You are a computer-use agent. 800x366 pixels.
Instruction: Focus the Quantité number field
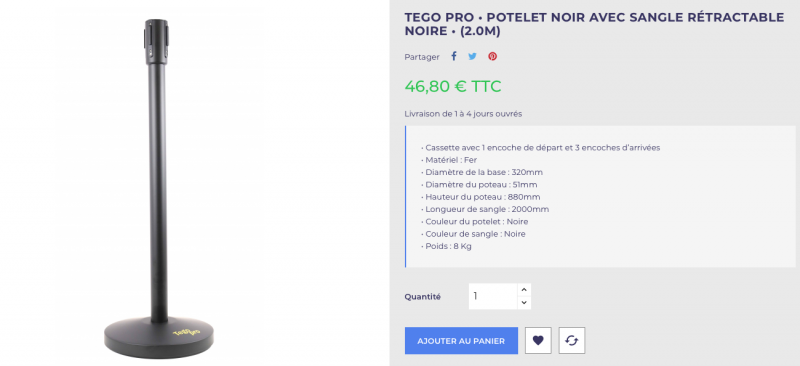pyautogui.click(x=493, y=296)
